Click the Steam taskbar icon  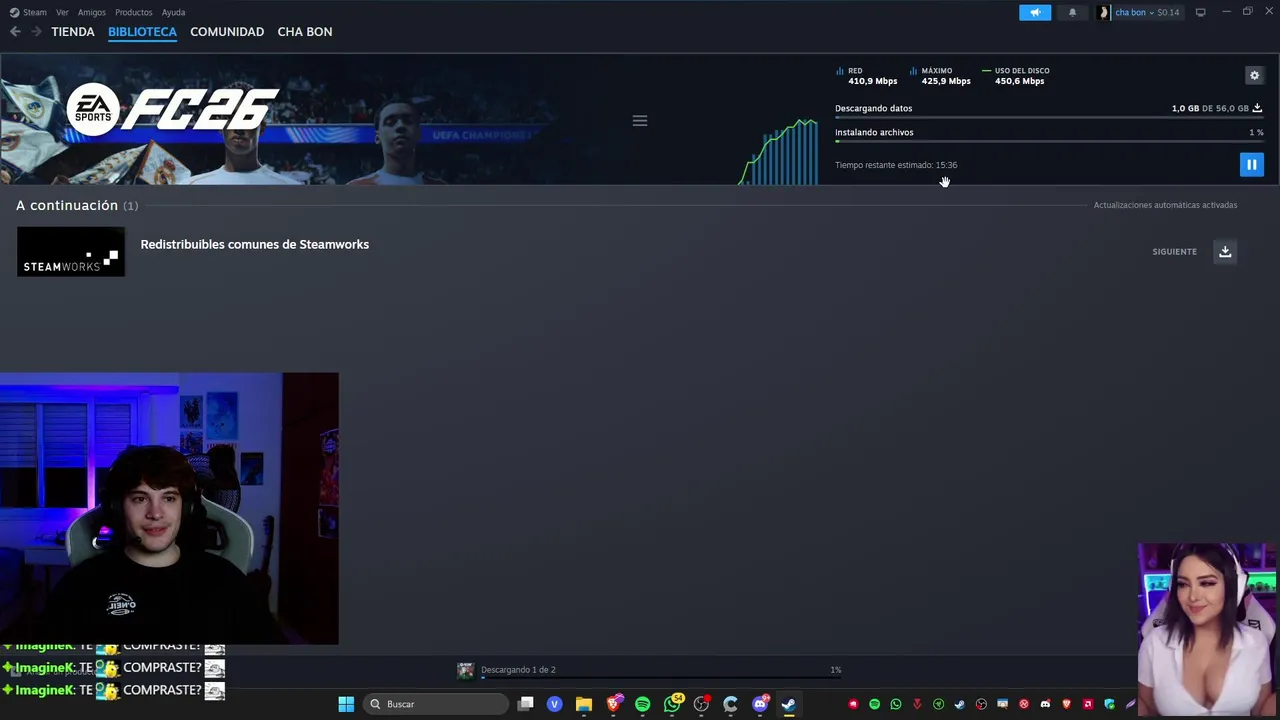[789, 704]
